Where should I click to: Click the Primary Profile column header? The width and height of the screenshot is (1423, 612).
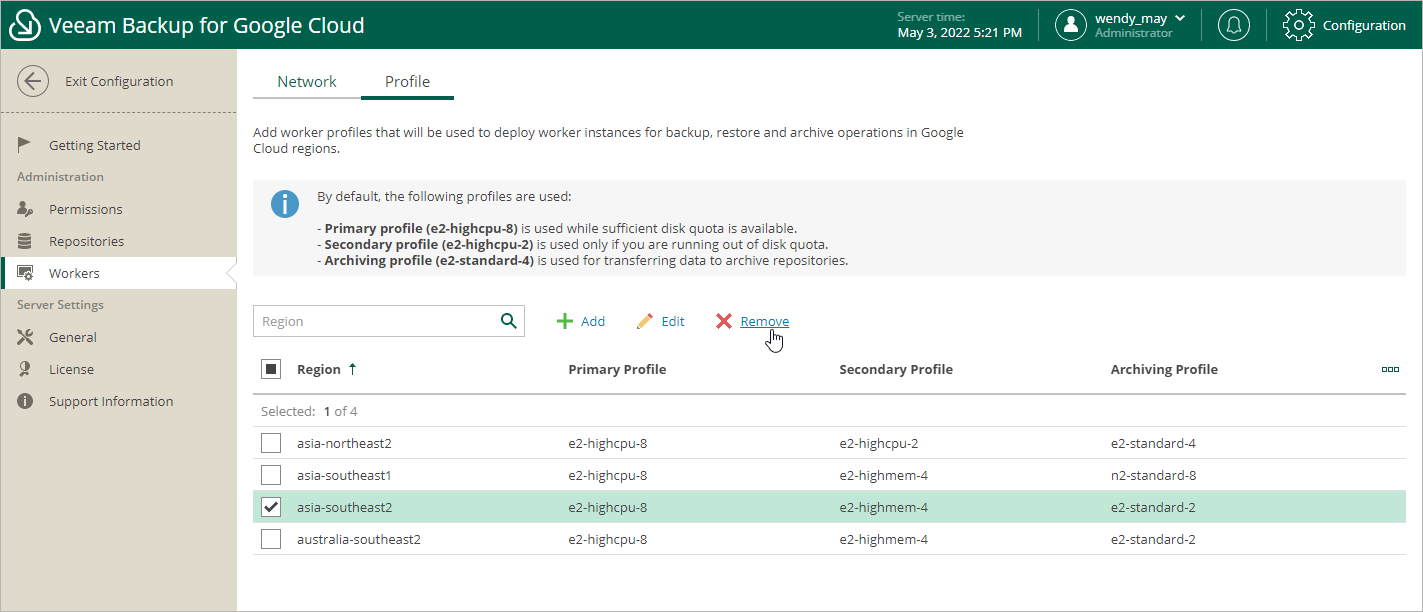[x=617, y=369]
